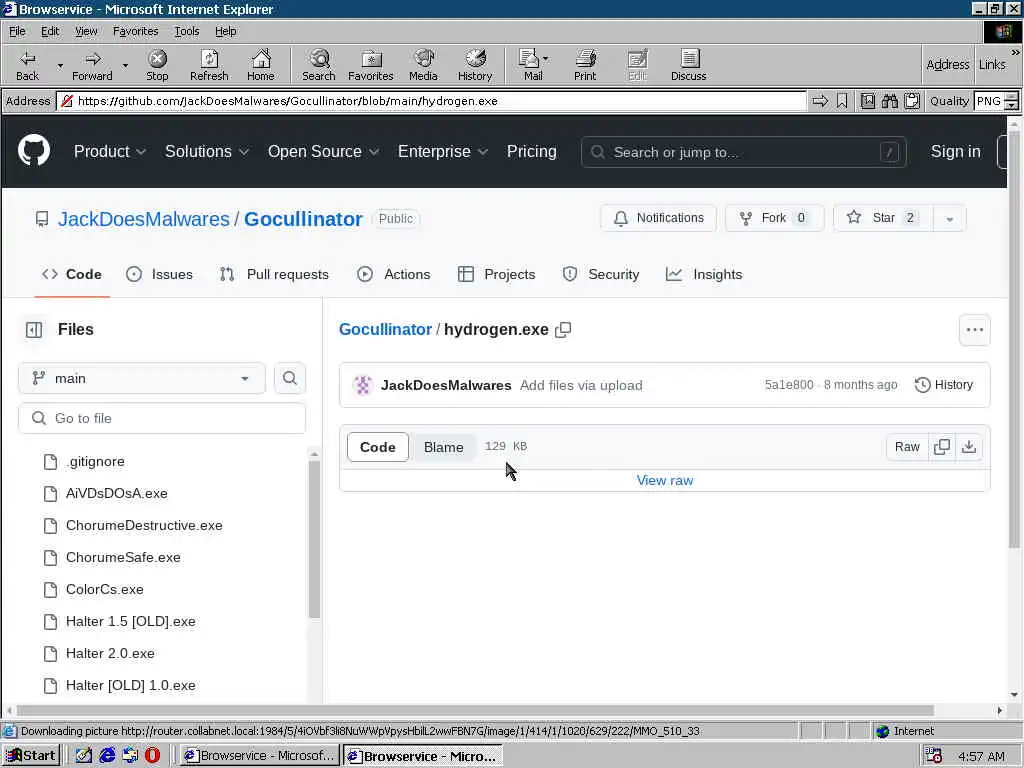
Task: Open the View menu
Action: [x=86, y=31]
